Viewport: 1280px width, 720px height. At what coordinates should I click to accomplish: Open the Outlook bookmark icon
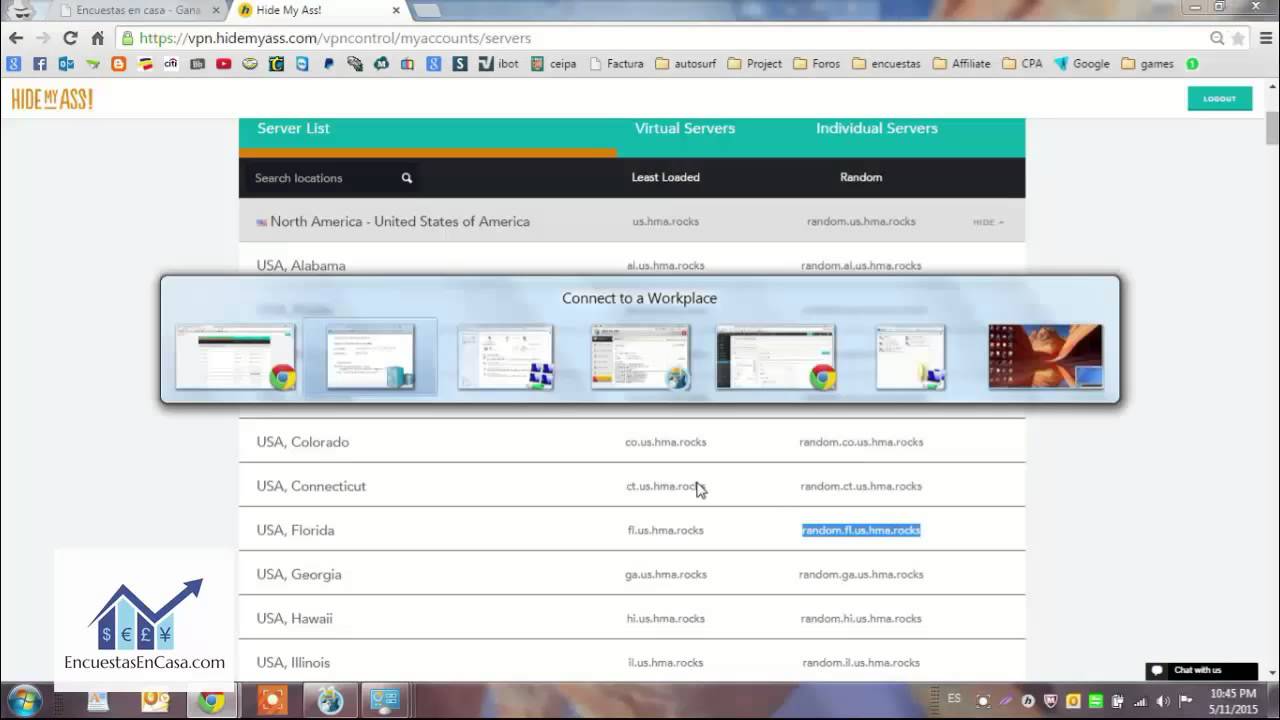pyautogui.click(x=66, y=63)
